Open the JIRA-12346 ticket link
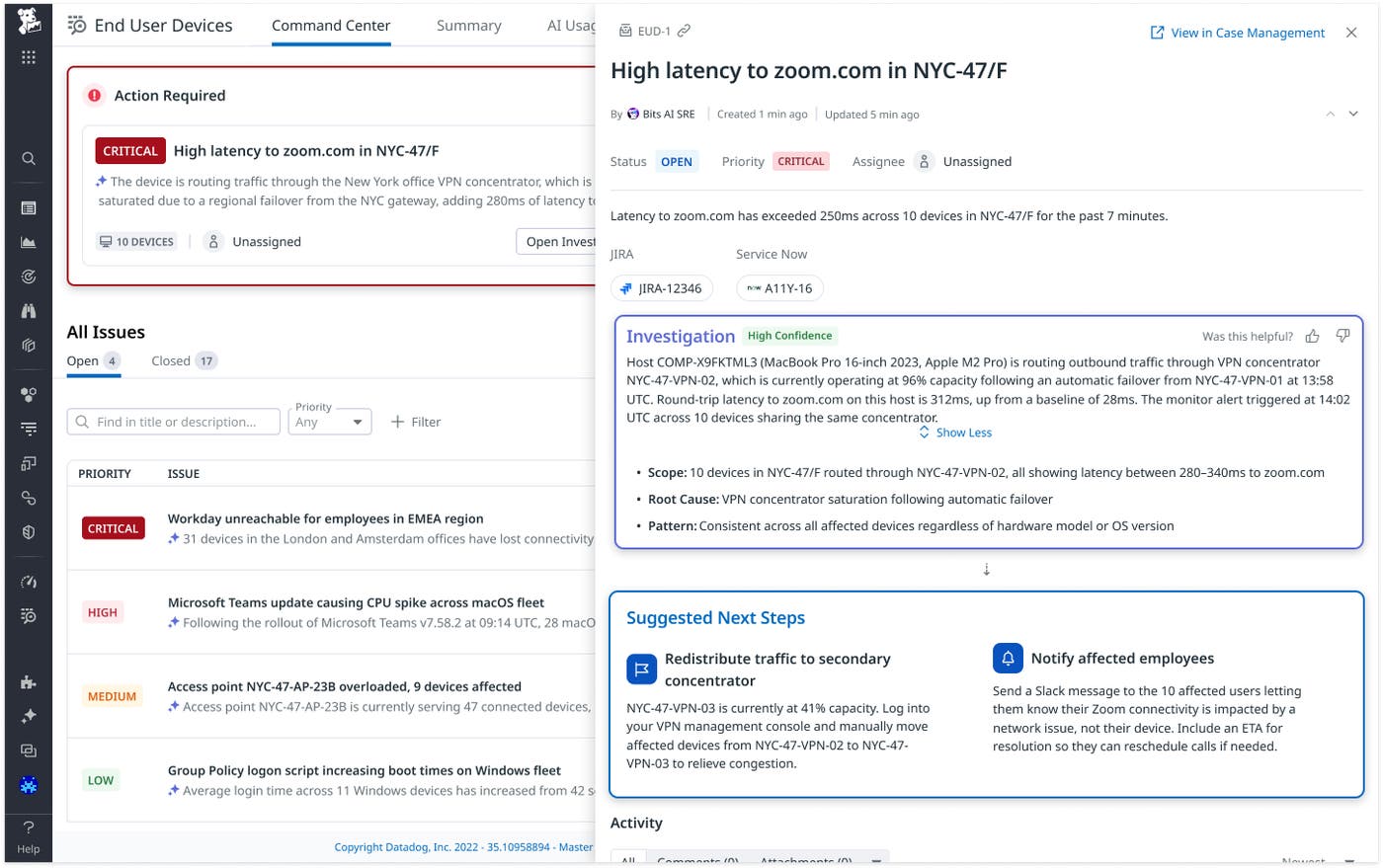 pyautogui.click(x=662, y=288)
